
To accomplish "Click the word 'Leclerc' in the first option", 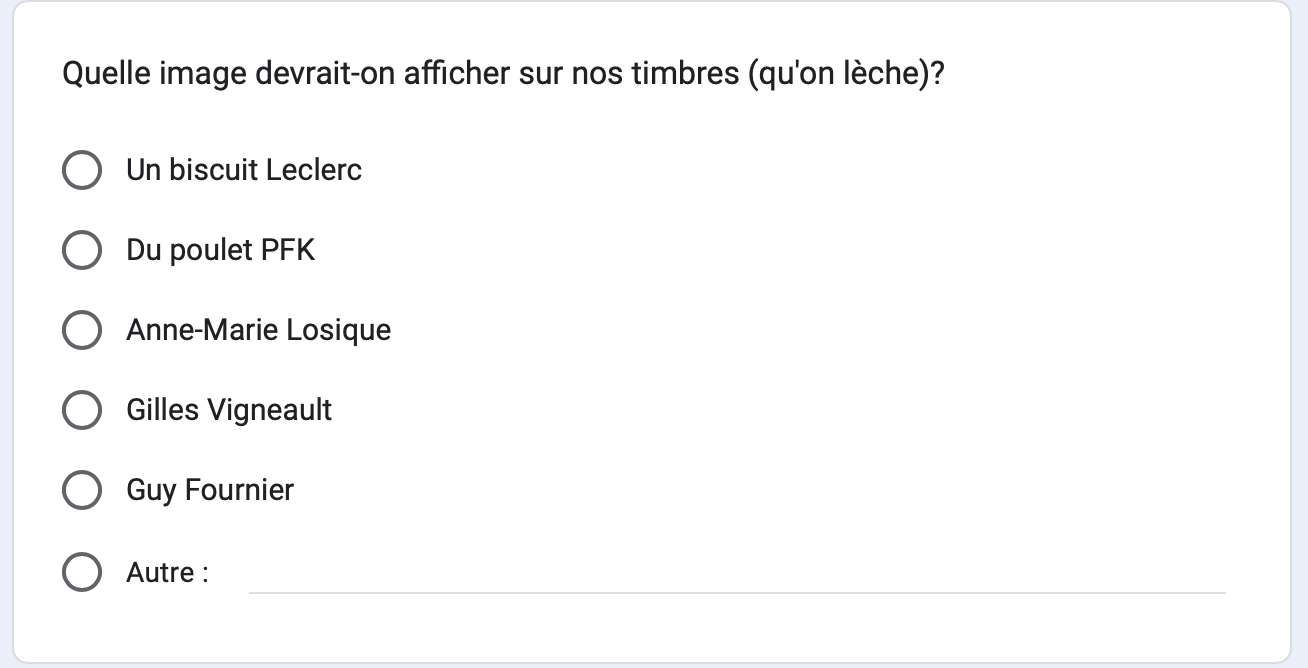I will pyautogui.click(x=314, y=170).
